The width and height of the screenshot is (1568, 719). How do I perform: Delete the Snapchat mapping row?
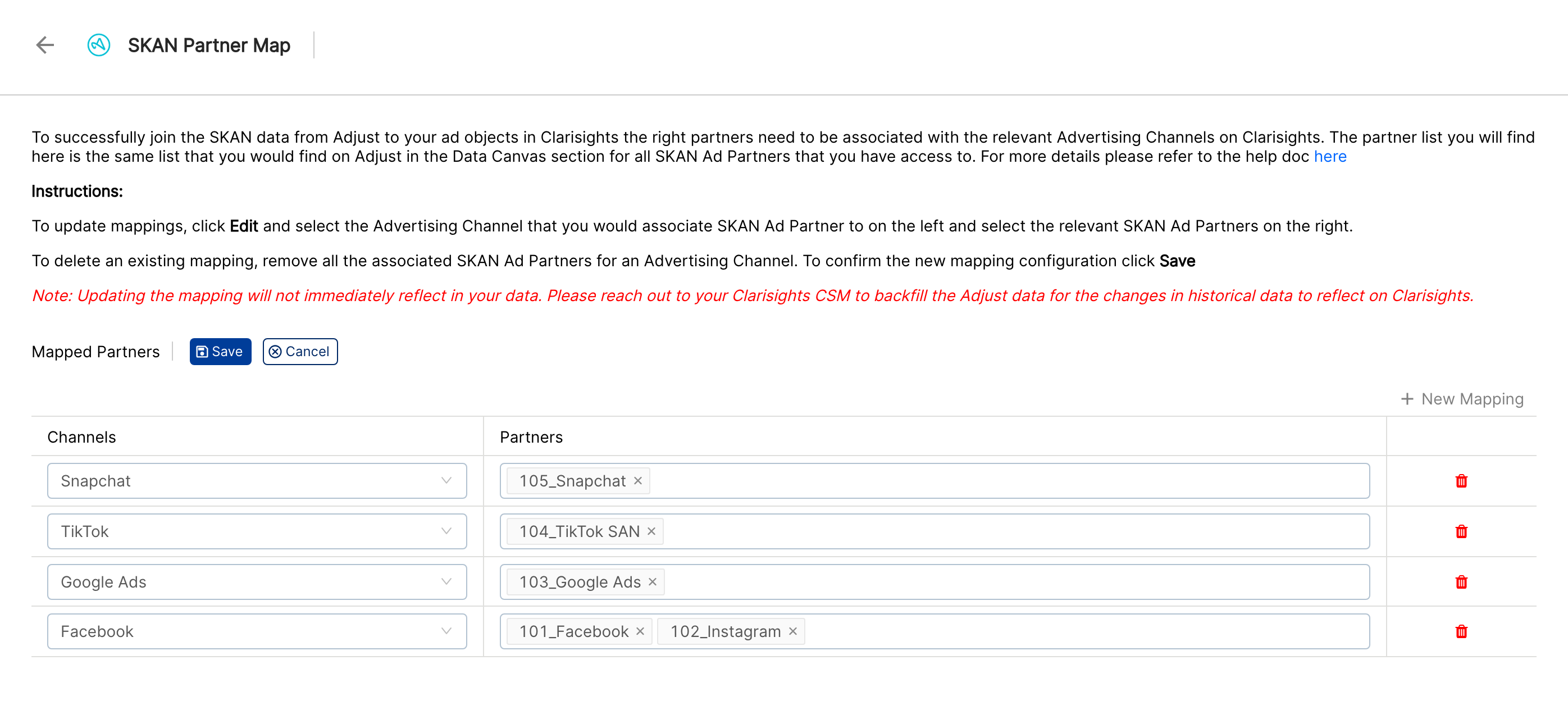pos(1461,481)
